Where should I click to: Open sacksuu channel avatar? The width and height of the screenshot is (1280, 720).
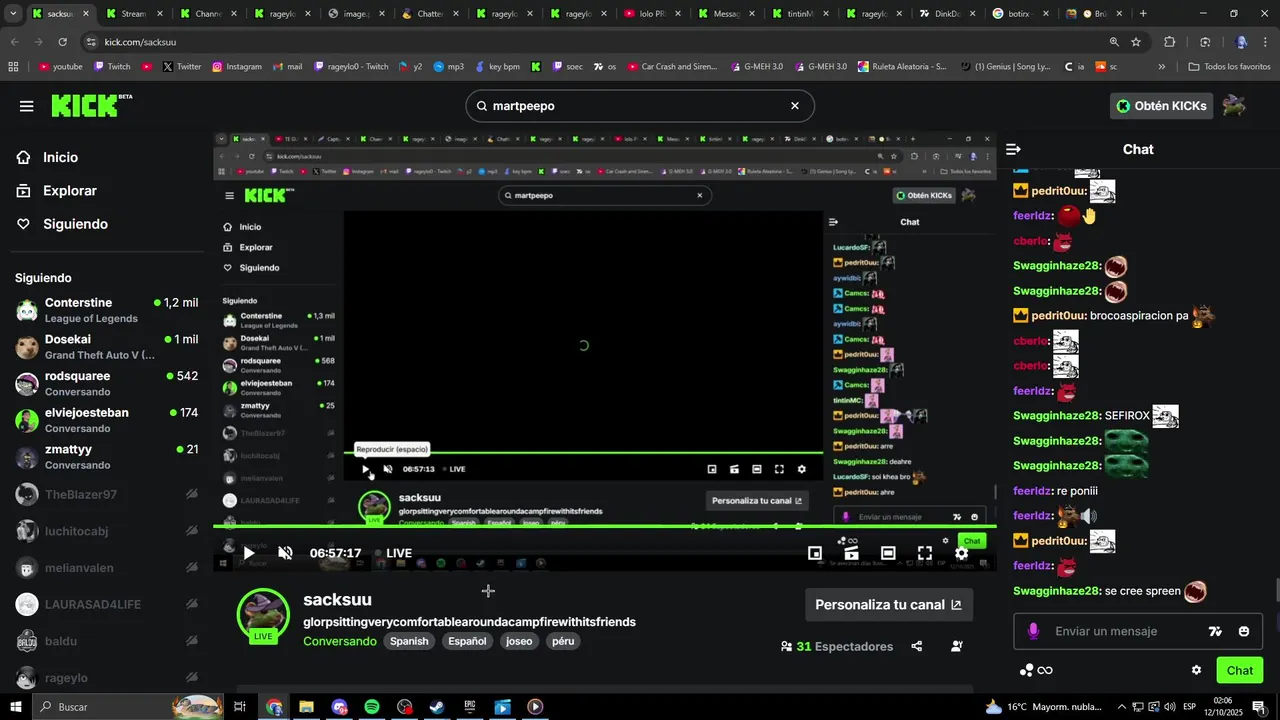click(x=263, y=614)
